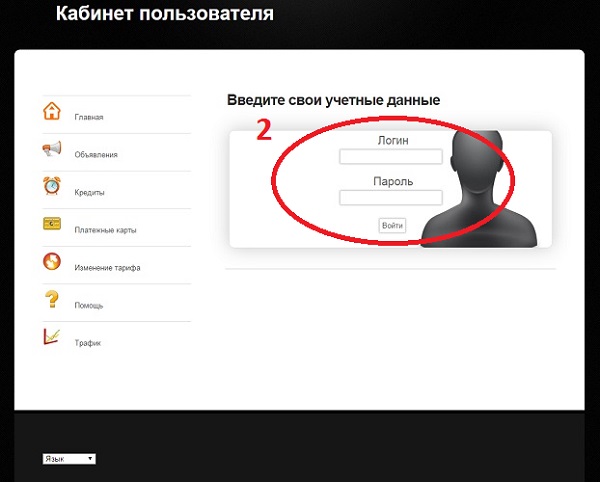Select Изменение тарифа in the sidebar
Screen dimensions: 600x482
point(107,267)
